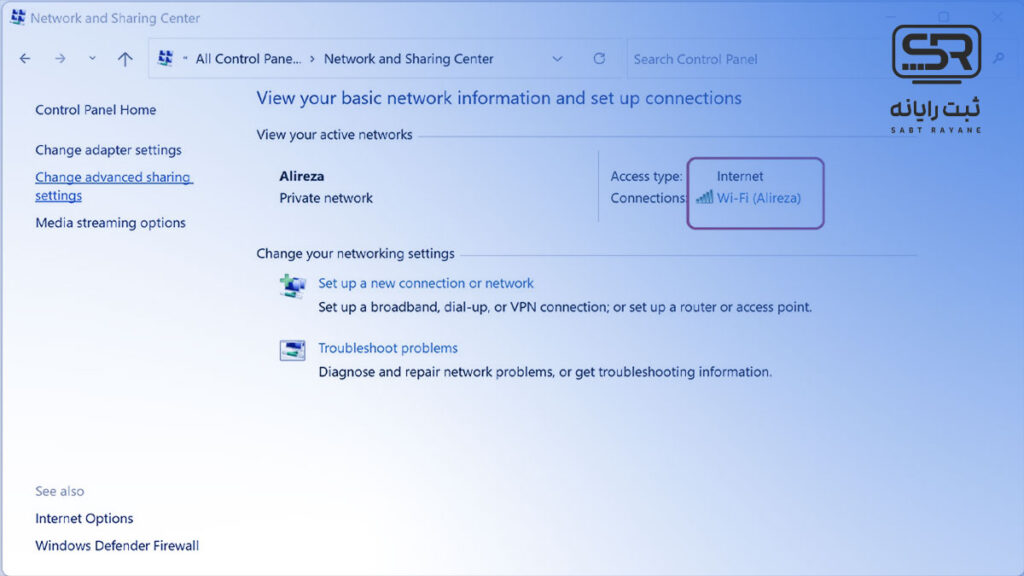This screenshot has height=576, width=1024.
Task: Go up one level with Up arrow
Action: pos(125,59)
